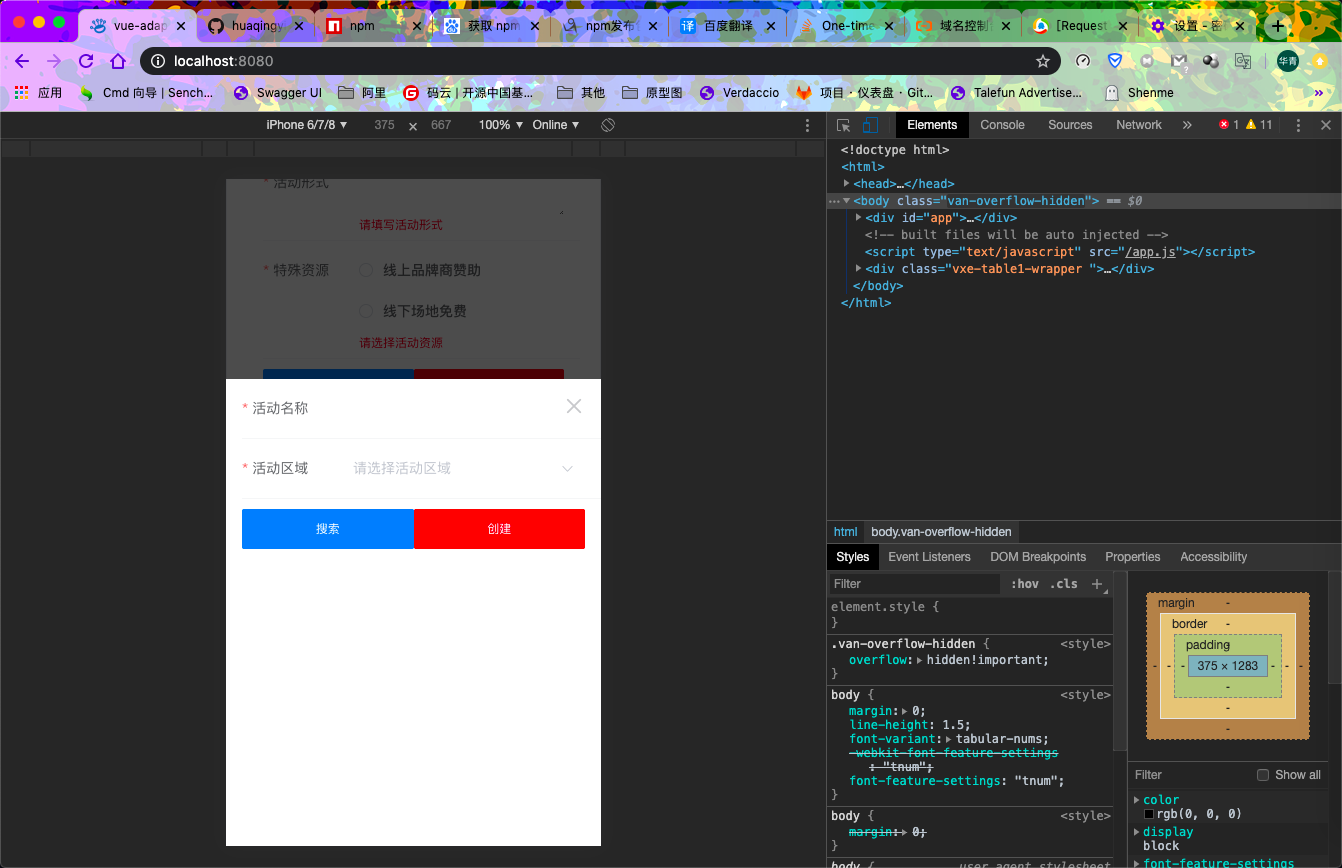Open the 请选择活动区域 select dropdown
Image resolution: width=1342 pixels, height=868 pixels.
click(x=464, y=468)
